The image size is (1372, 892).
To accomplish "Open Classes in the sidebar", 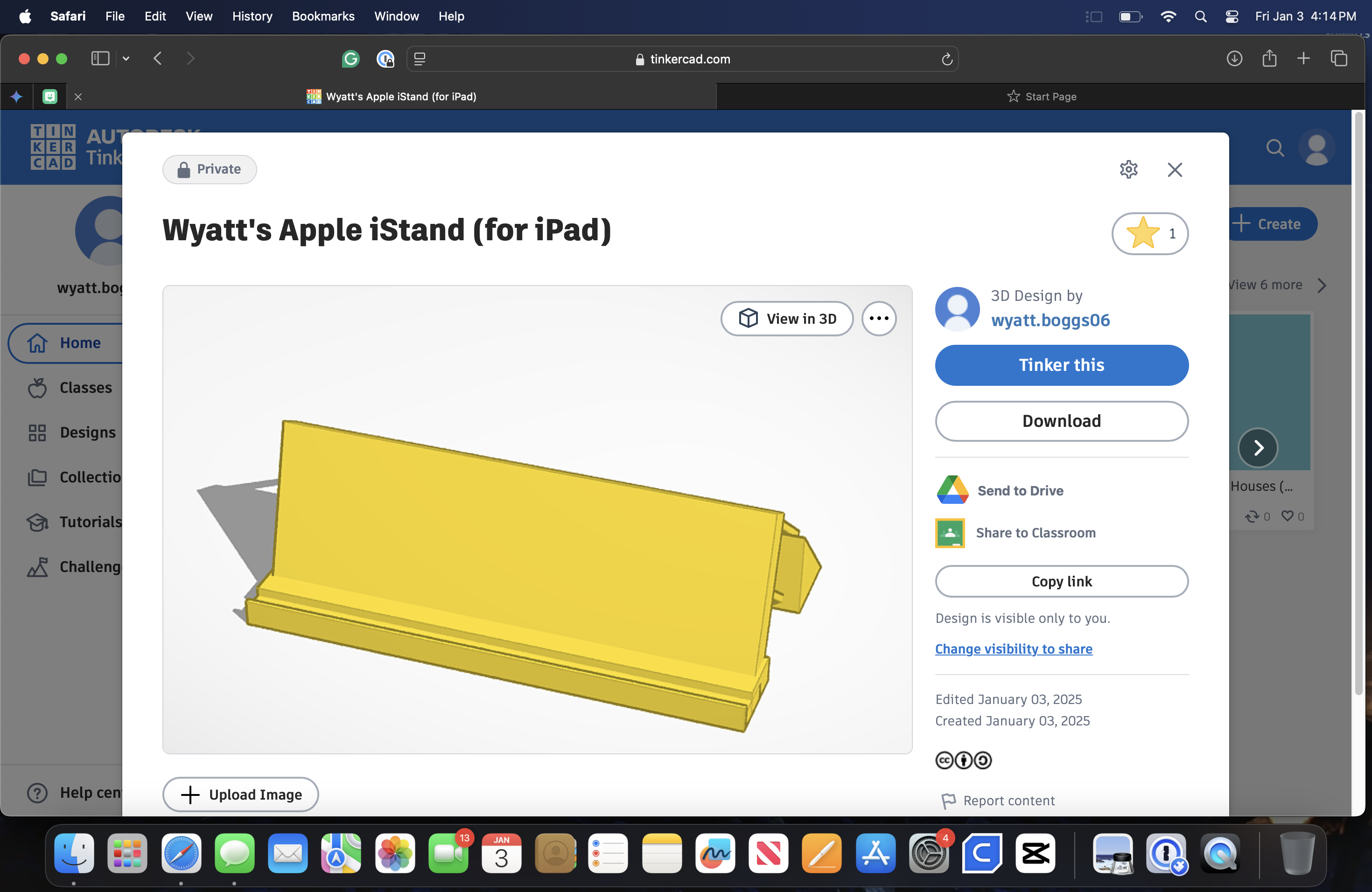I will 70,388.
